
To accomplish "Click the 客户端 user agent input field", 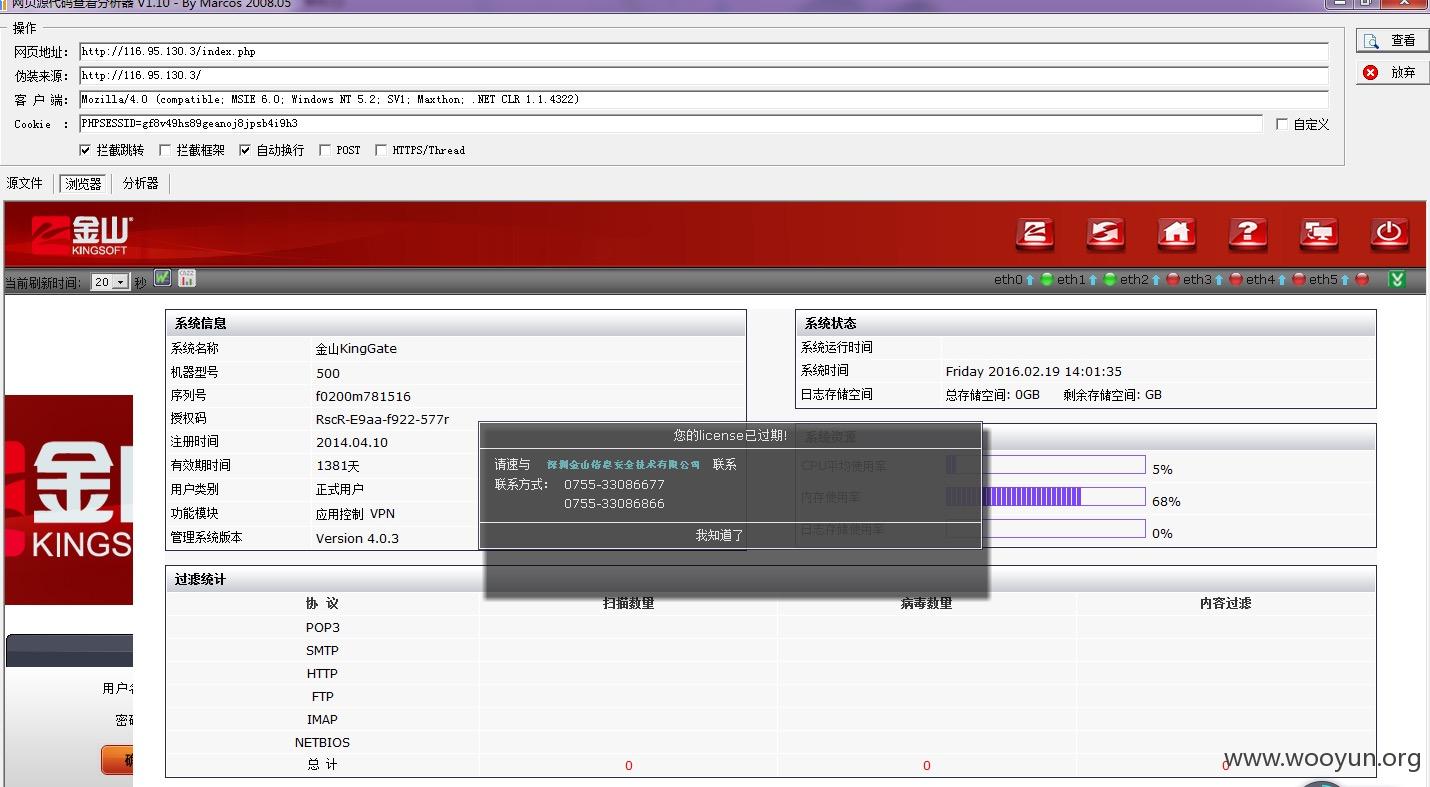I will click(x=704, y=100).
